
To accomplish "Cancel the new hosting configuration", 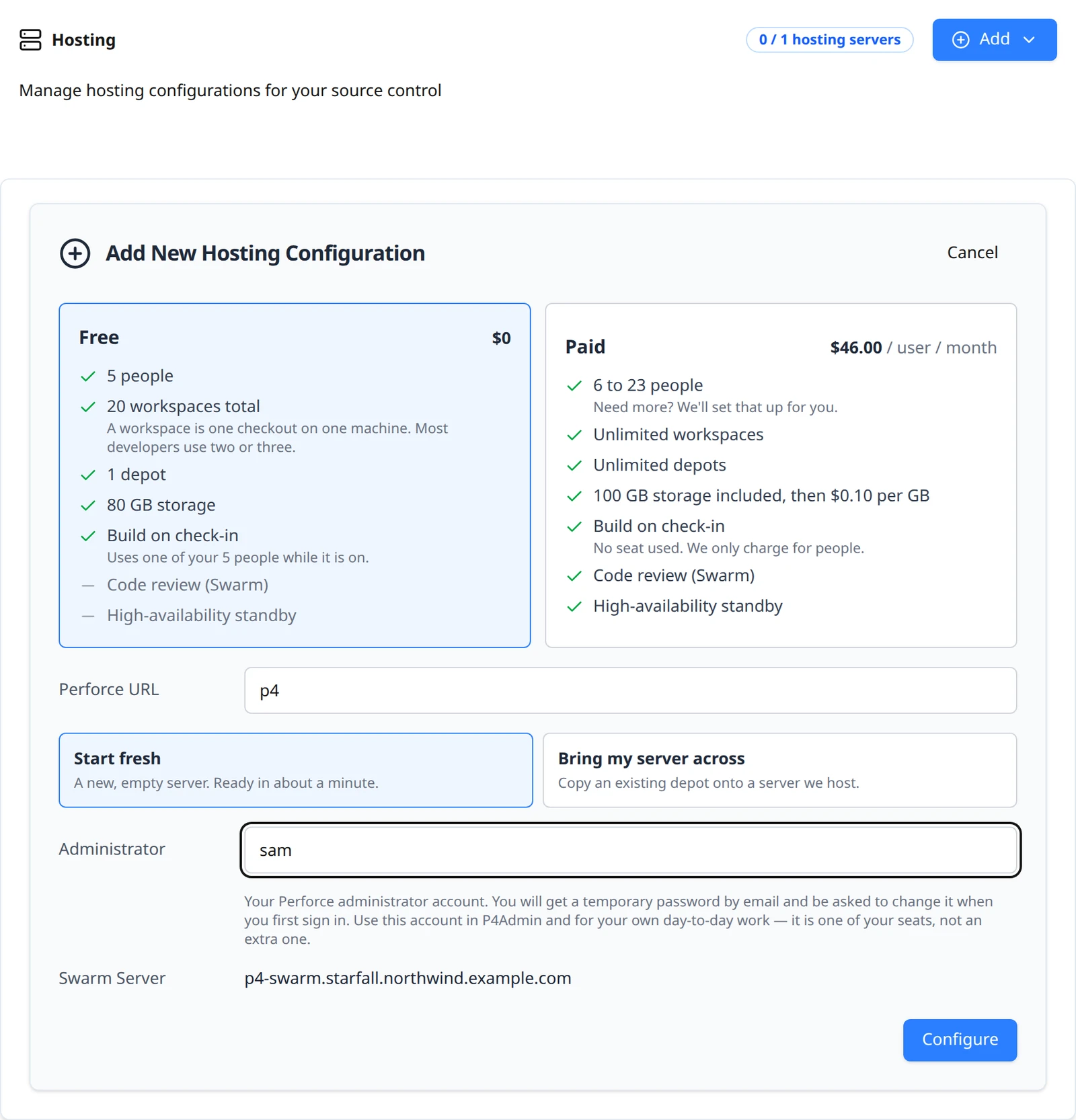I will (972, 253).
